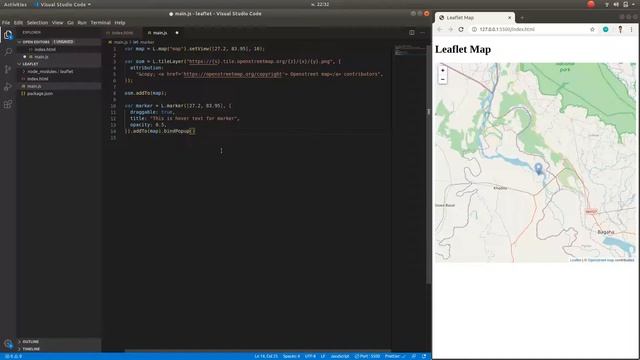Click the browser Forward arrow
Viewport: 640px width, 360px height.
[x=450, y=29]
